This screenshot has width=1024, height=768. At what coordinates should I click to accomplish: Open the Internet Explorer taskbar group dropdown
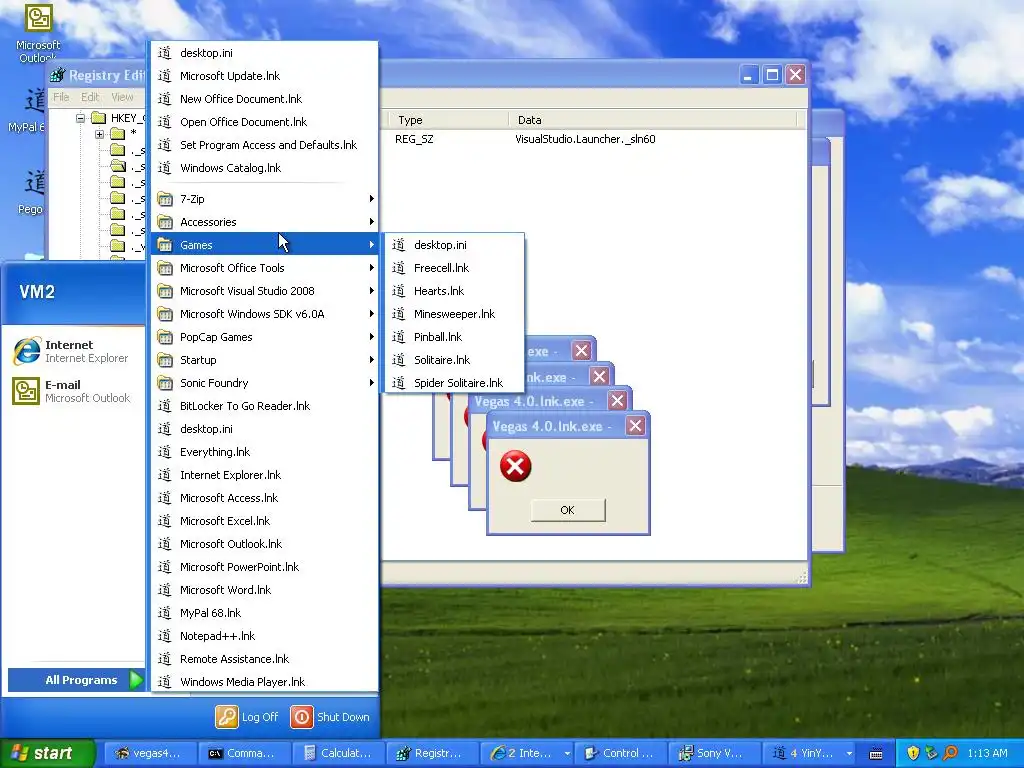tap(567, 754)
